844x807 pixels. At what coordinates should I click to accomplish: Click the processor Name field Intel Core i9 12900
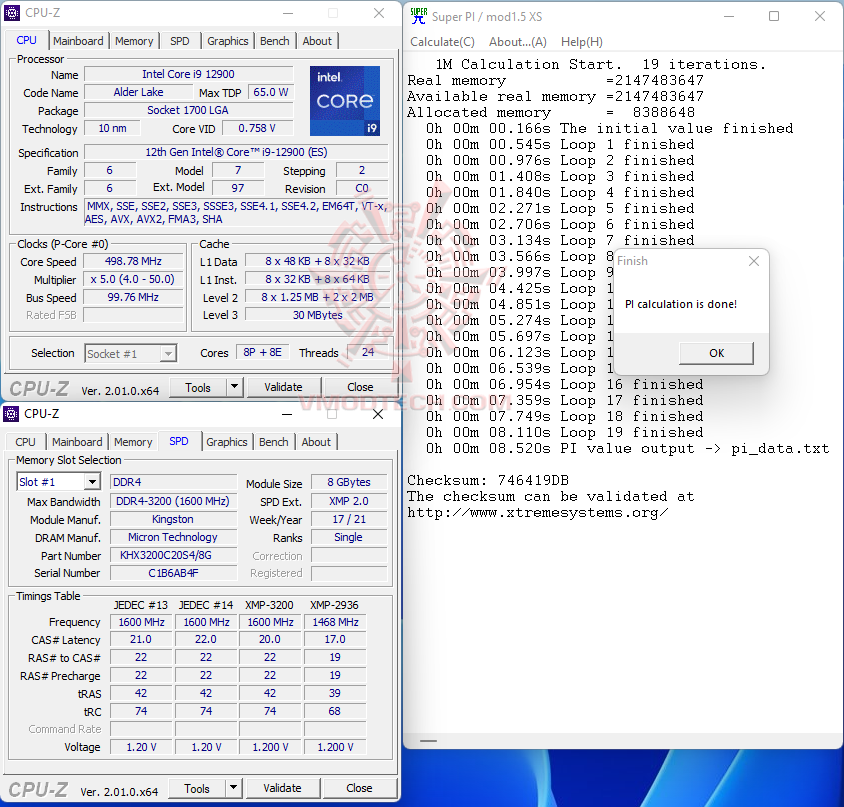click(189, 74)
